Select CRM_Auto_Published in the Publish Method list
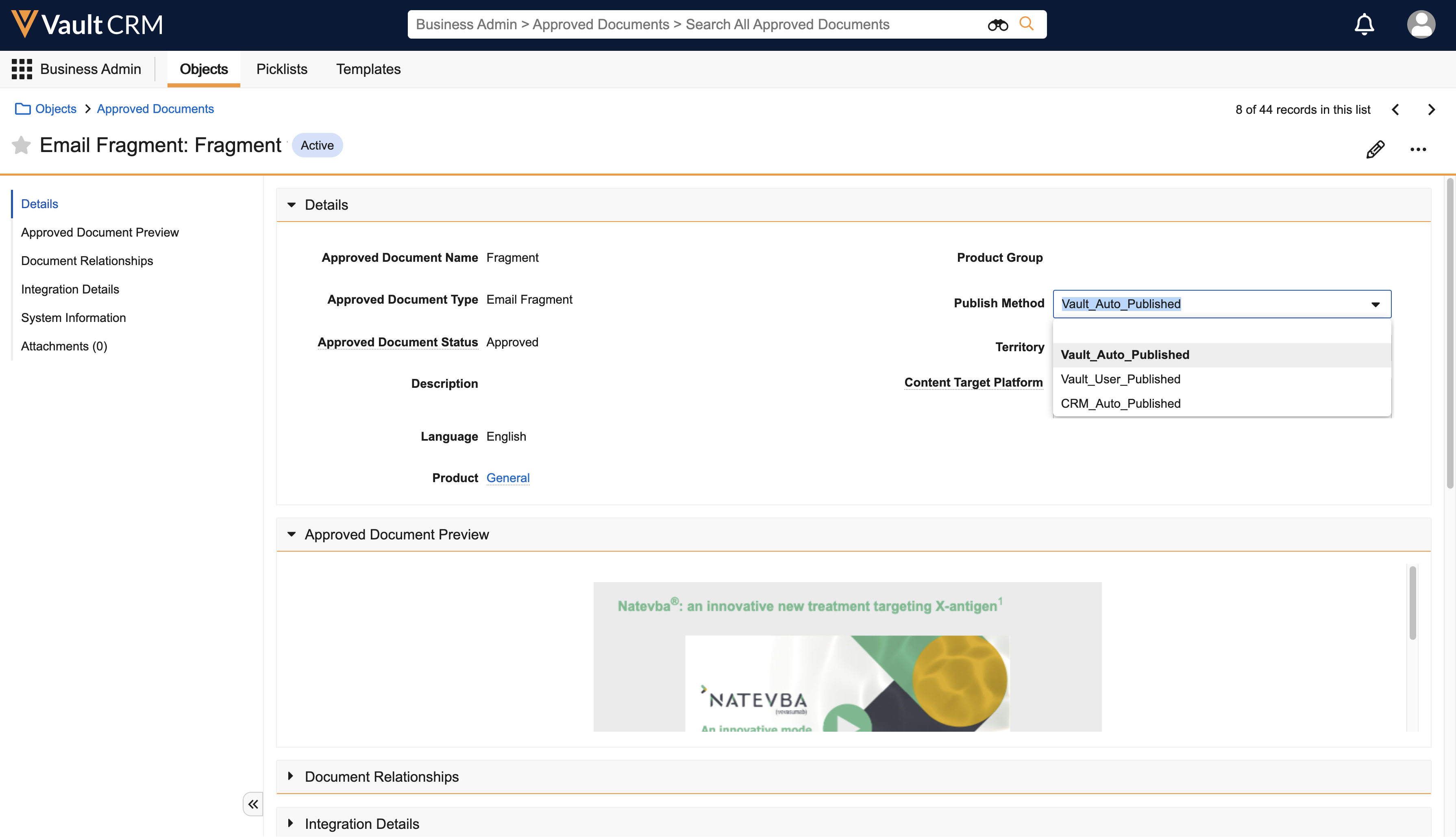This screenshot has height=837, width=1456. pos(1120,404)
